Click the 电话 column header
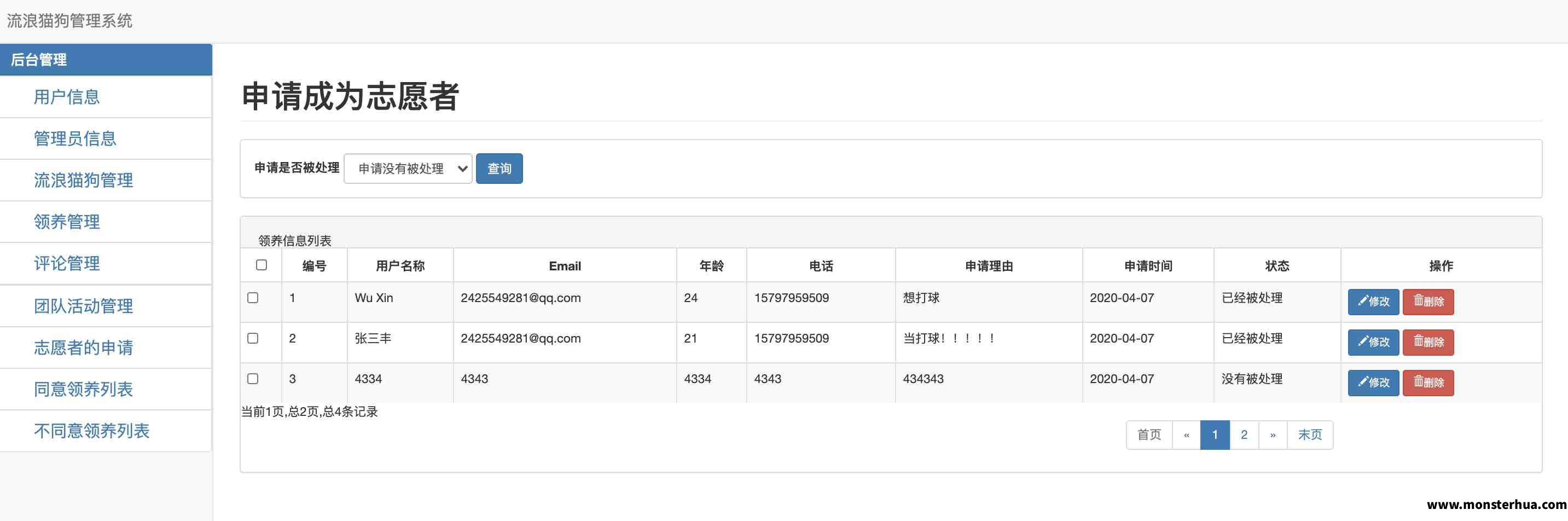The height and width of the screenshot is (521, 1568). (x=821, y=266)
